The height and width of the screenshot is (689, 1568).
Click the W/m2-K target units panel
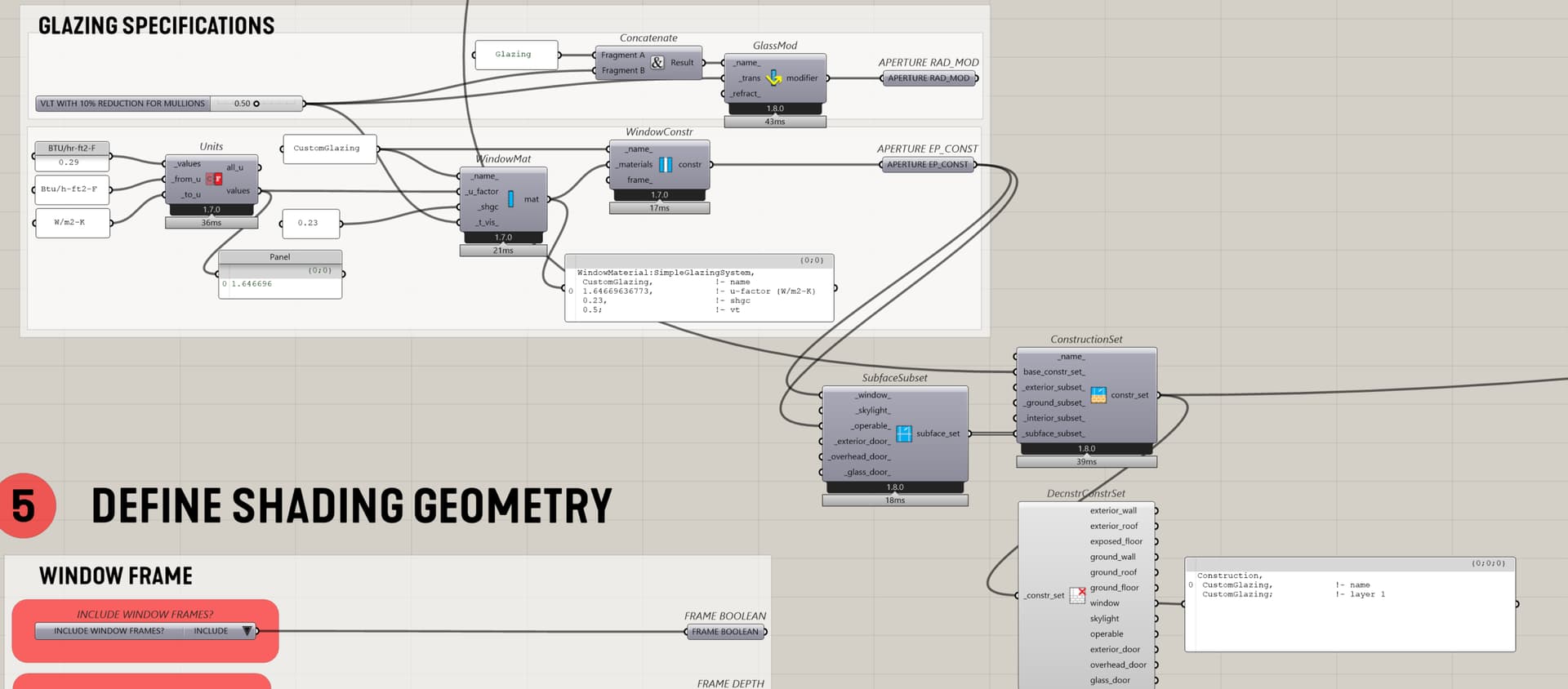click(x=72, y=222)
